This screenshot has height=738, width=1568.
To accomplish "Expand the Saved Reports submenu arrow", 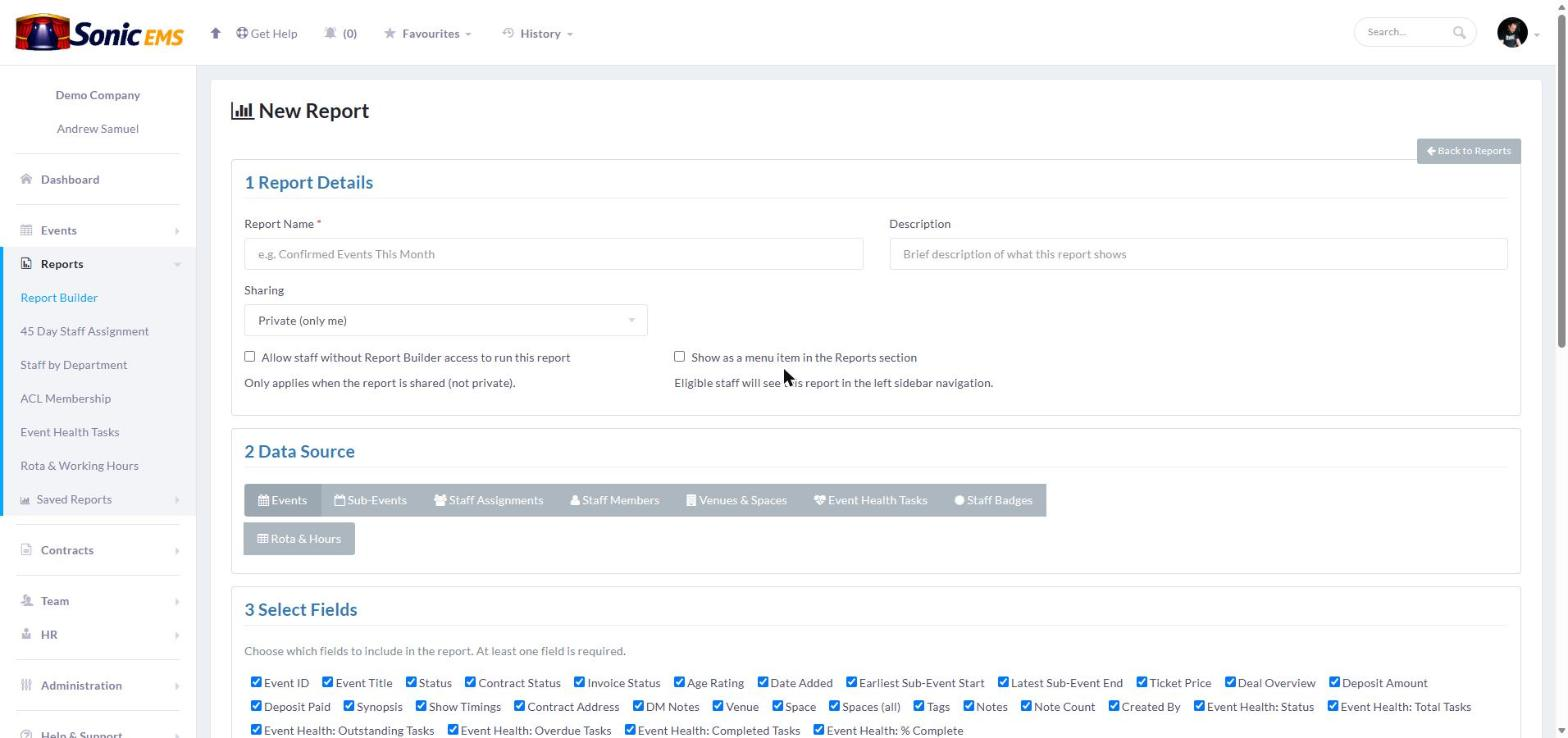I will click(x=177, y=500).
